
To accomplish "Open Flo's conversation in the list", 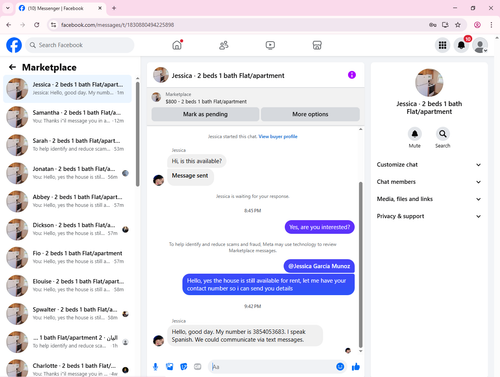I will click(67, 257).
